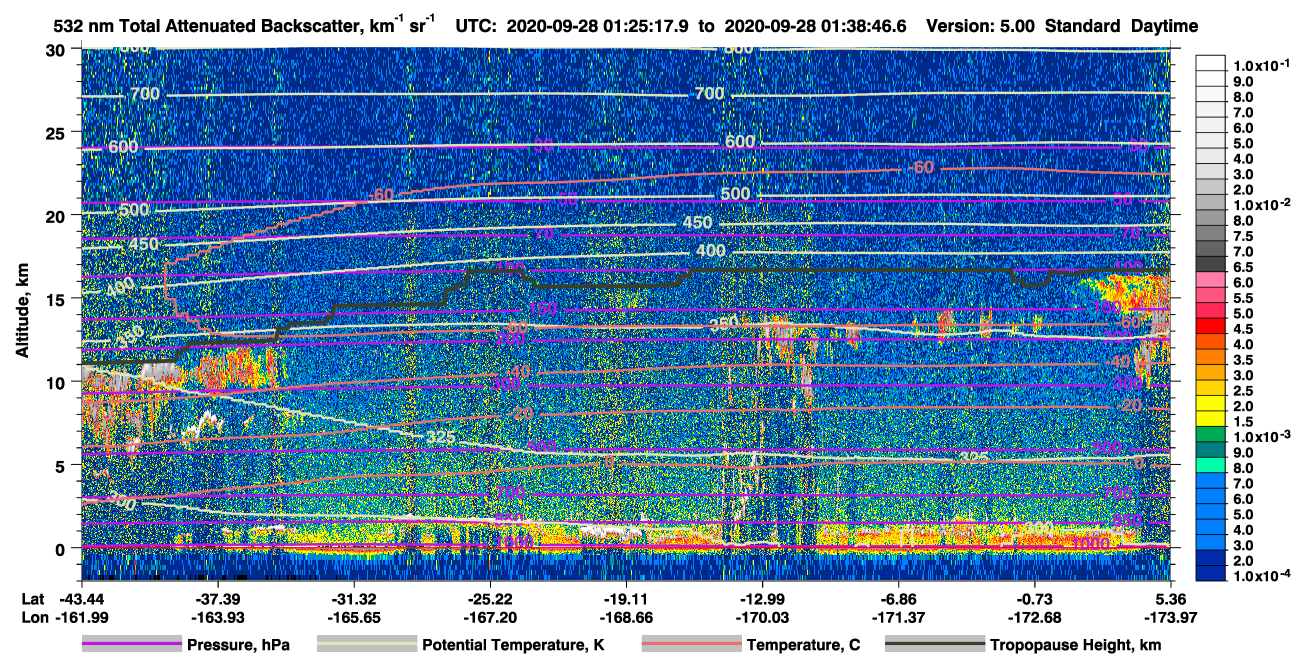Image resolution: width=1300 pixels, height=667 pixels.
Task: Click the 1.5 colorbar label
Action: pos(1245,422)
